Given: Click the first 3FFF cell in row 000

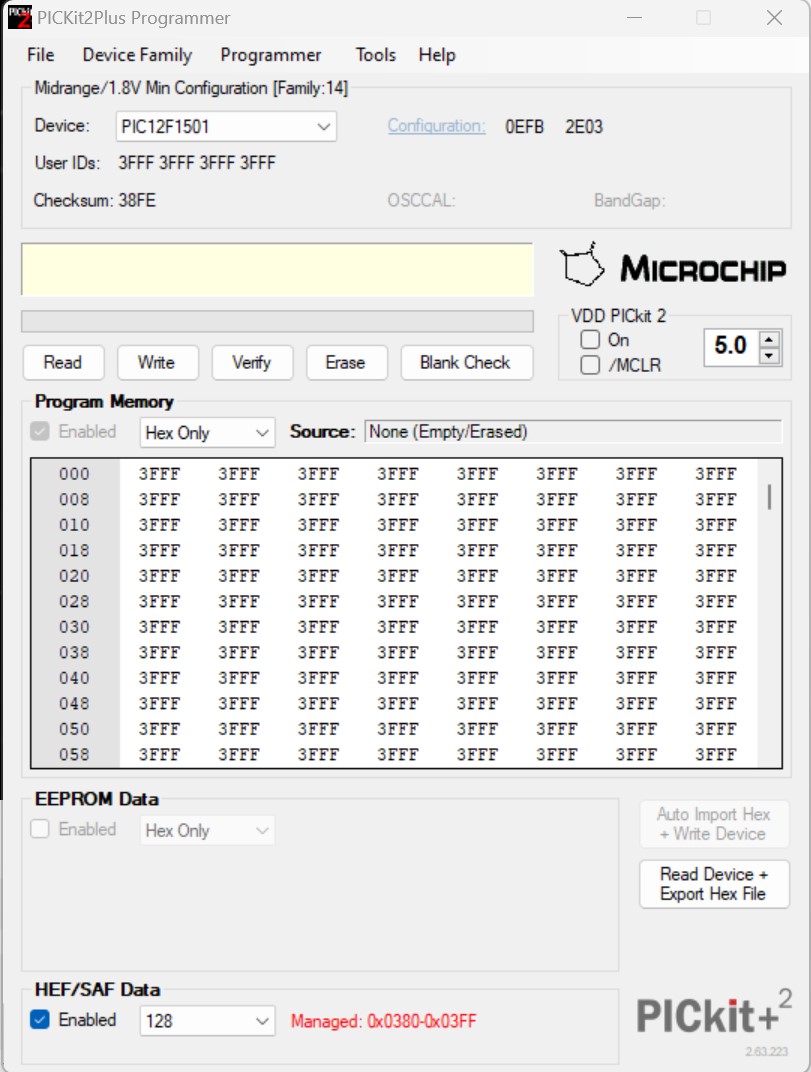Looking at the screenshot, I should 159,474.
